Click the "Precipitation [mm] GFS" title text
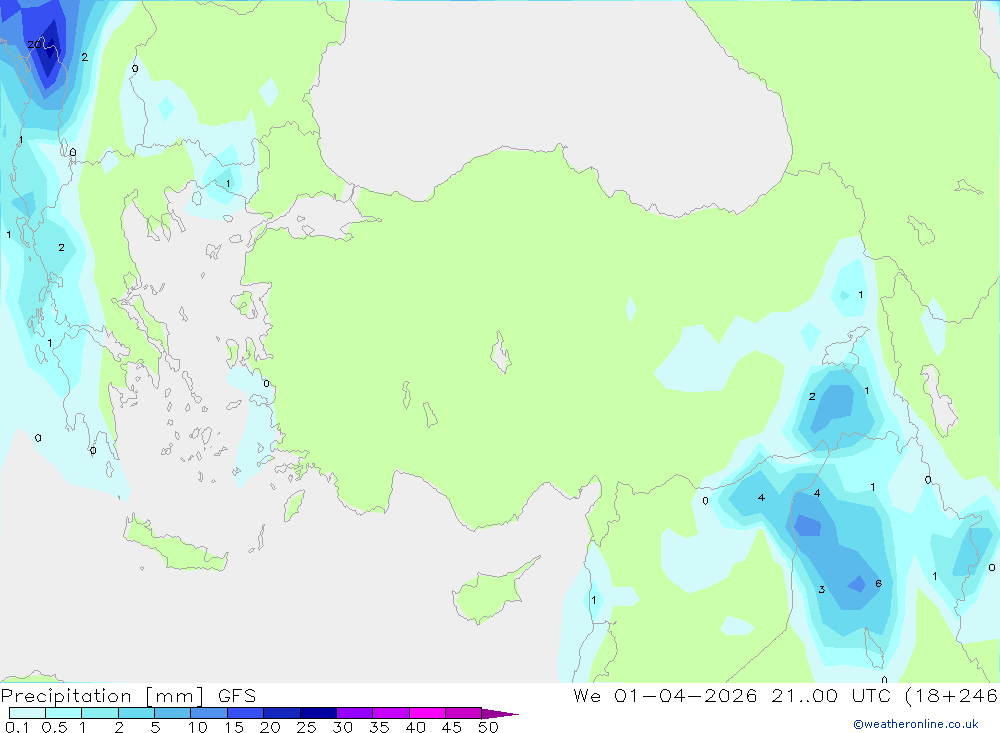This screenshot has height=733, width=1000. (128, 696)
